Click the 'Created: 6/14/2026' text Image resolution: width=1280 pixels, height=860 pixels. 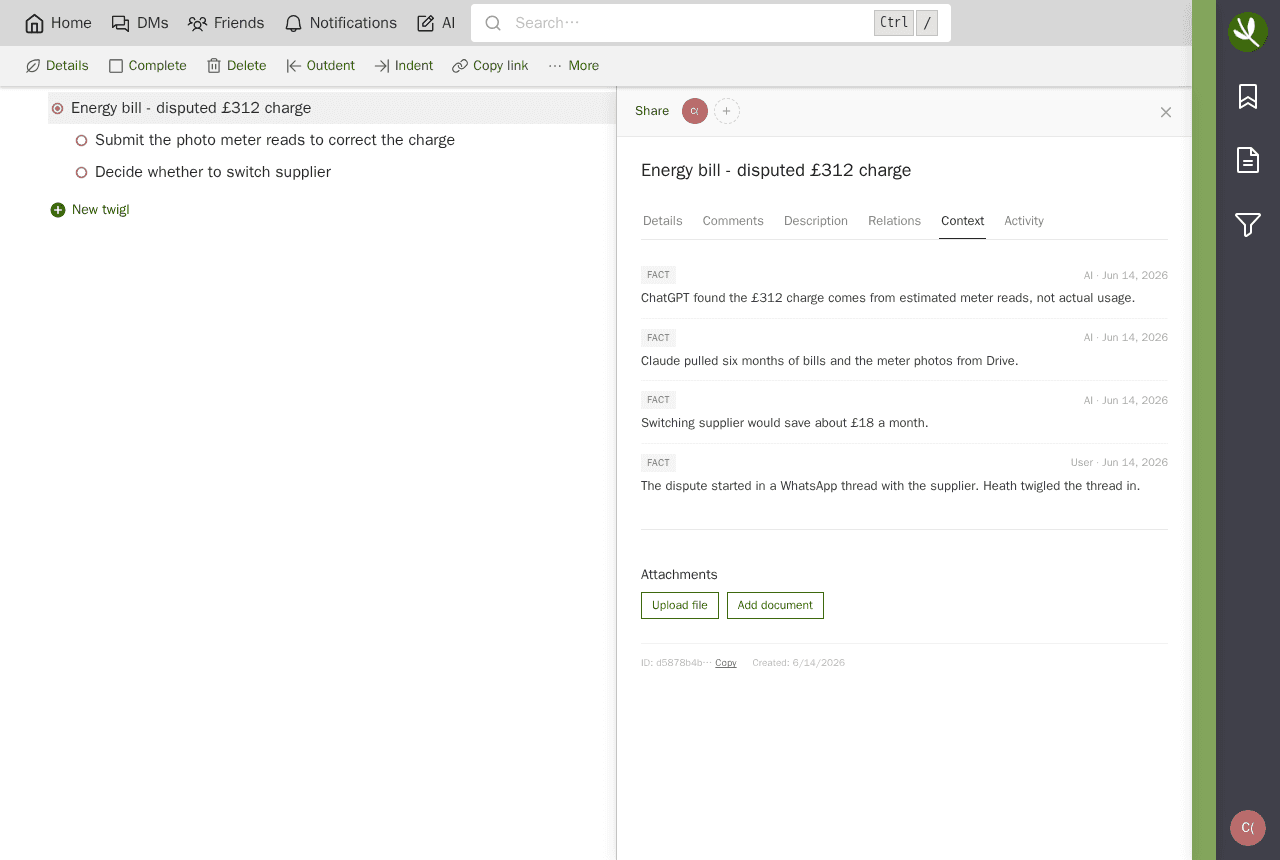coord(798,663)
